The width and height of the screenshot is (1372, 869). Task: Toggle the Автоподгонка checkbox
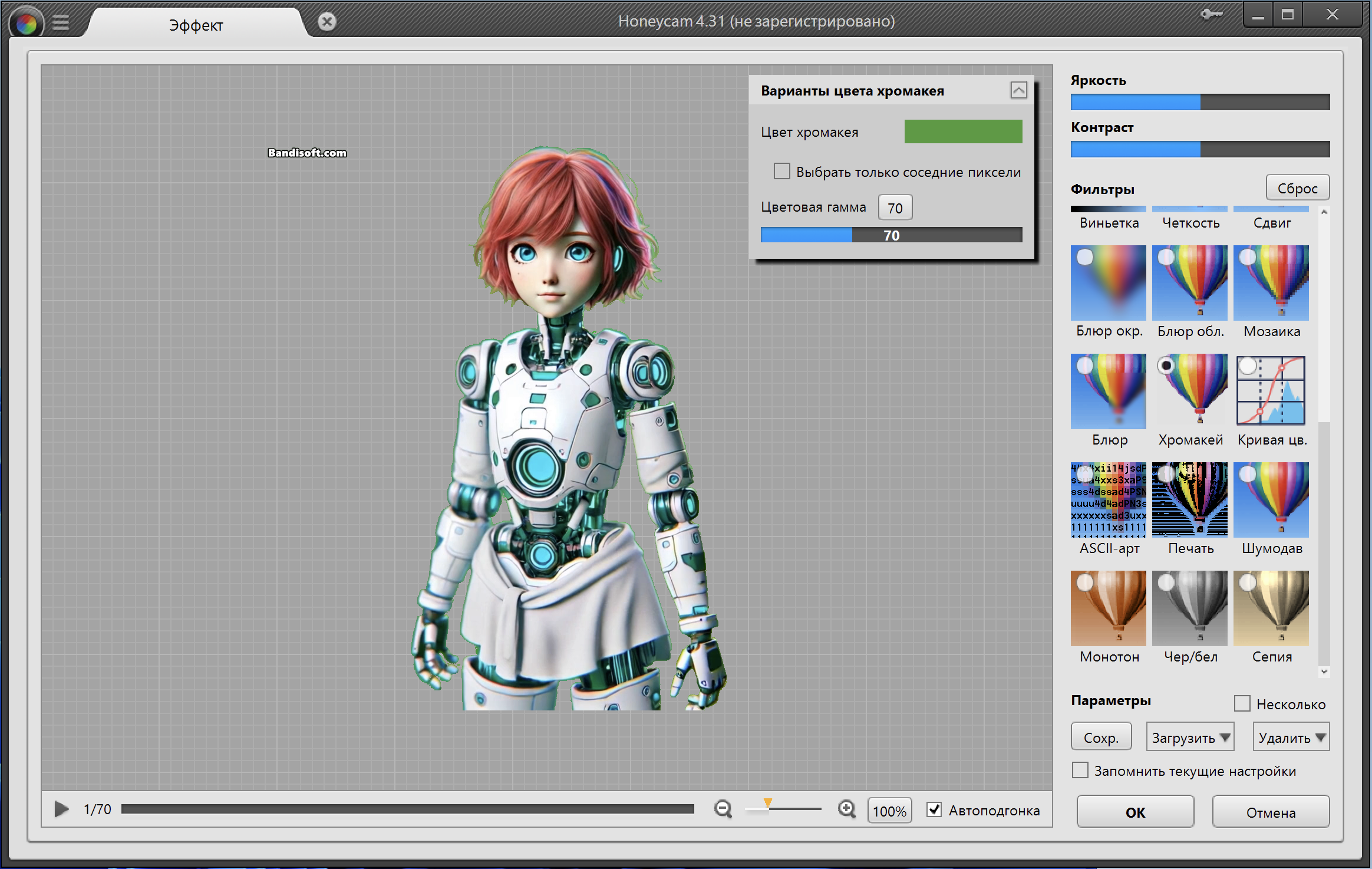pyautogui.click(x=934, y=809)
